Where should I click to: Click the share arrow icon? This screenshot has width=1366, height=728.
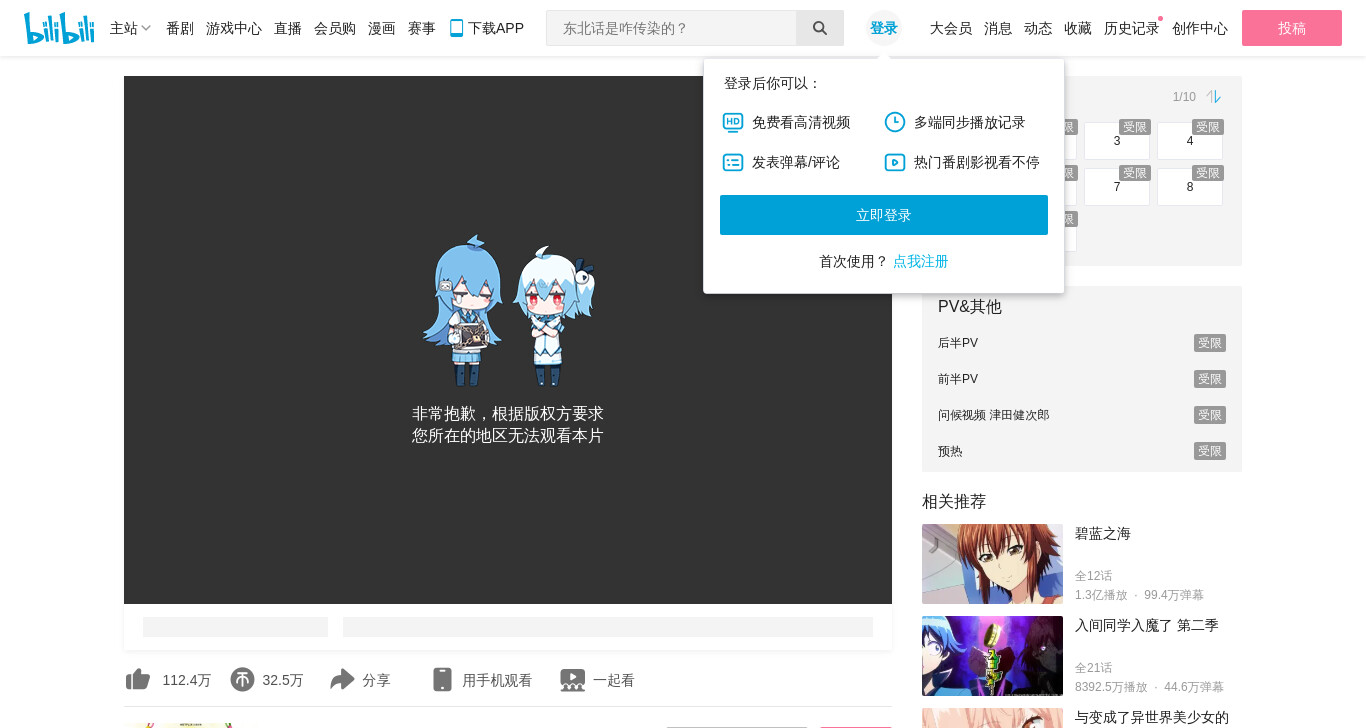(x=342, y=680)
